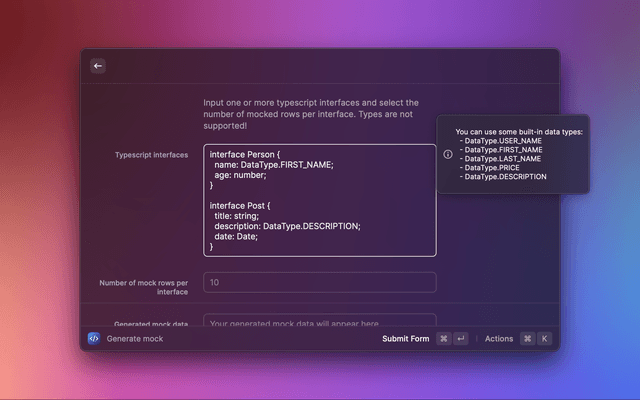640x400 pixels.
Task: Click the "Typescript interfaces" field label
Action: pos(151,156)
